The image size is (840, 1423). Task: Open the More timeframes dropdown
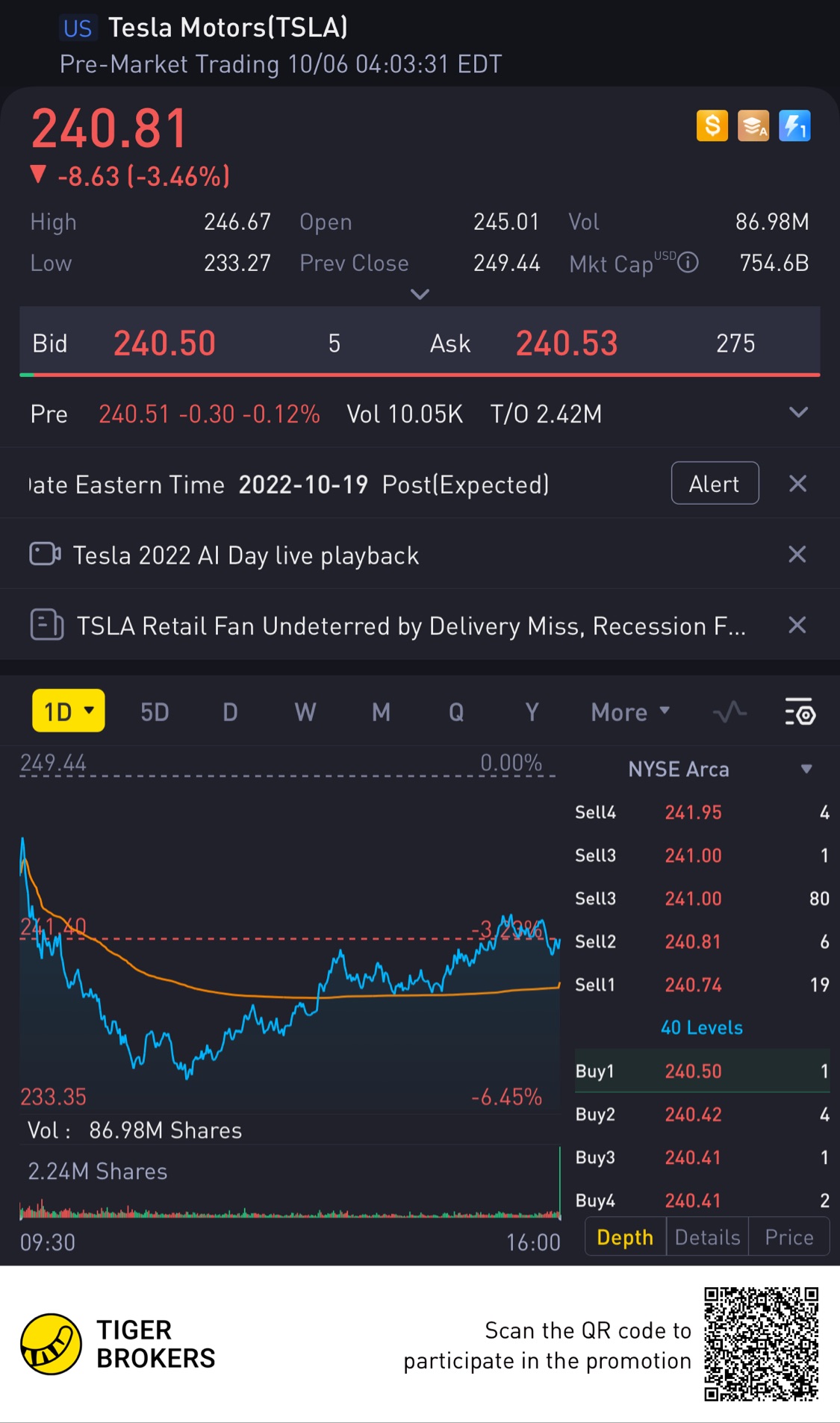click(x=630, y=711)
